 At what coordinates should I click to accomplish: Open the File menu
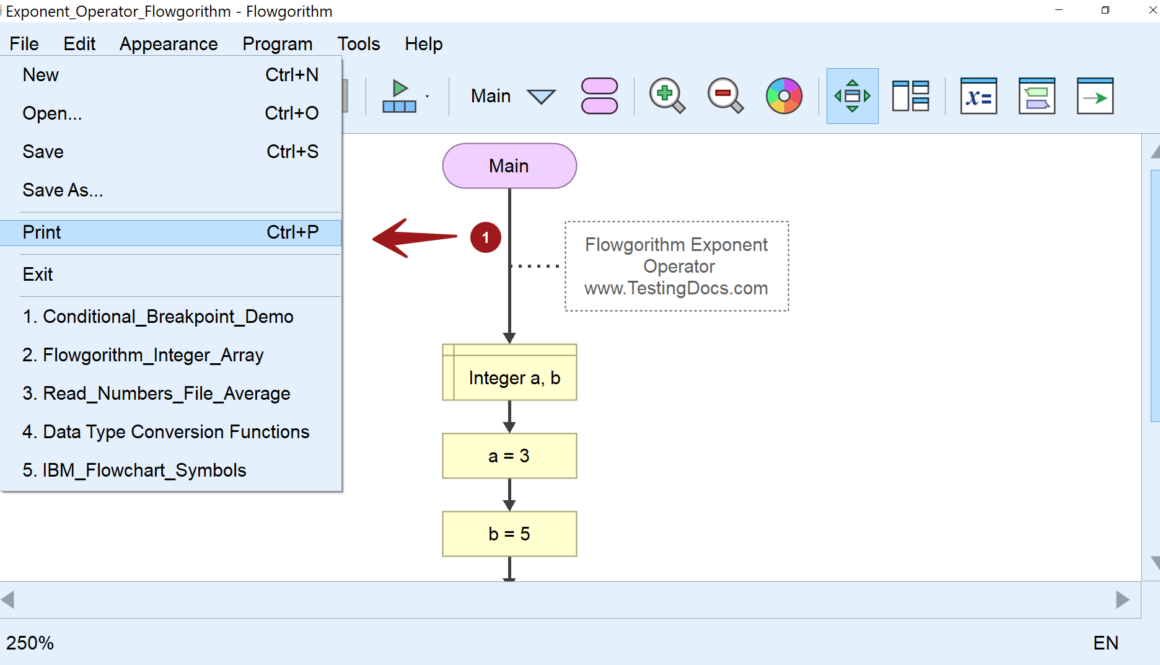(24, 44)
